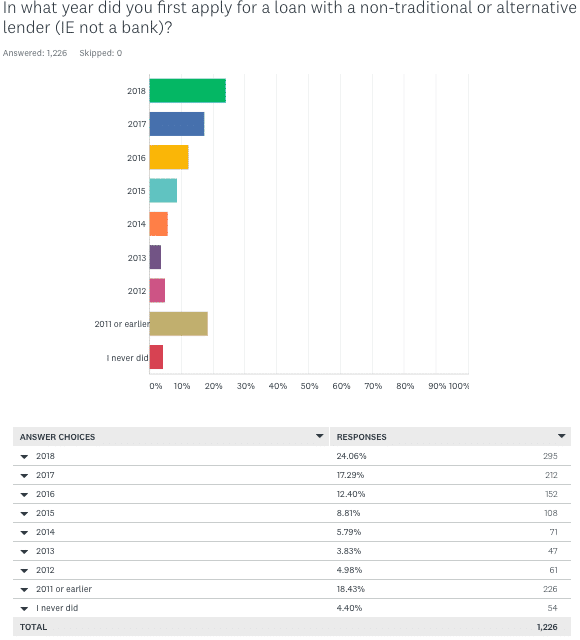This screenshot has height=640, width=580.
Task: Expand the 2016 answer row arrow
Action: [24, 495]
